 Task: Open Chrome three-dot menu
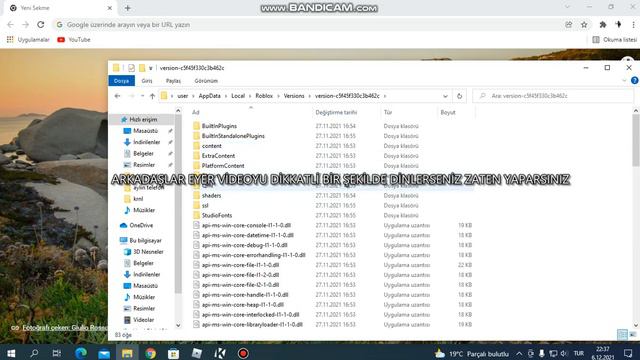click(x=633, y=25)
